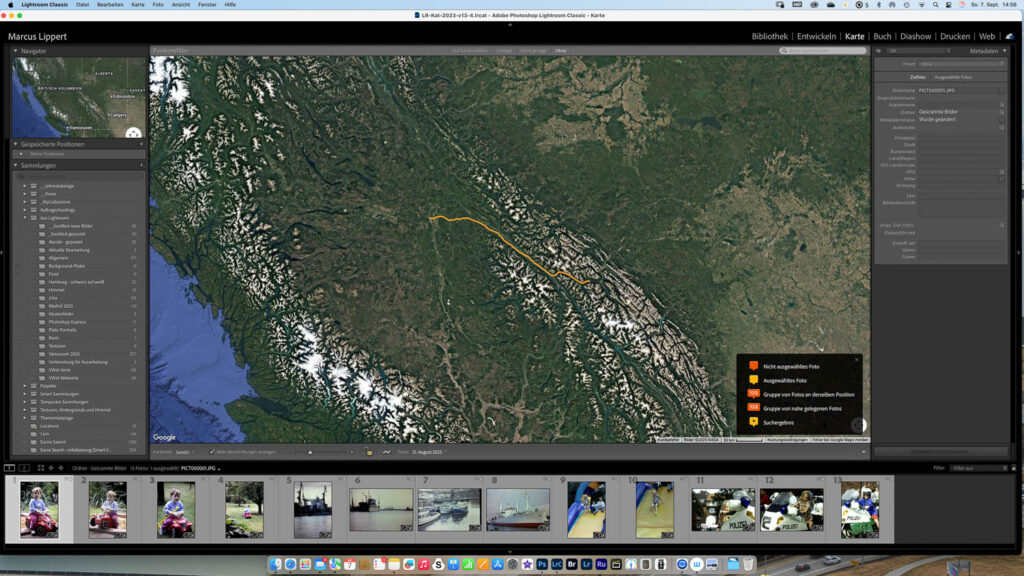Open the Drucken module
Screen dimensions: 1024x576
pos(955,37)
